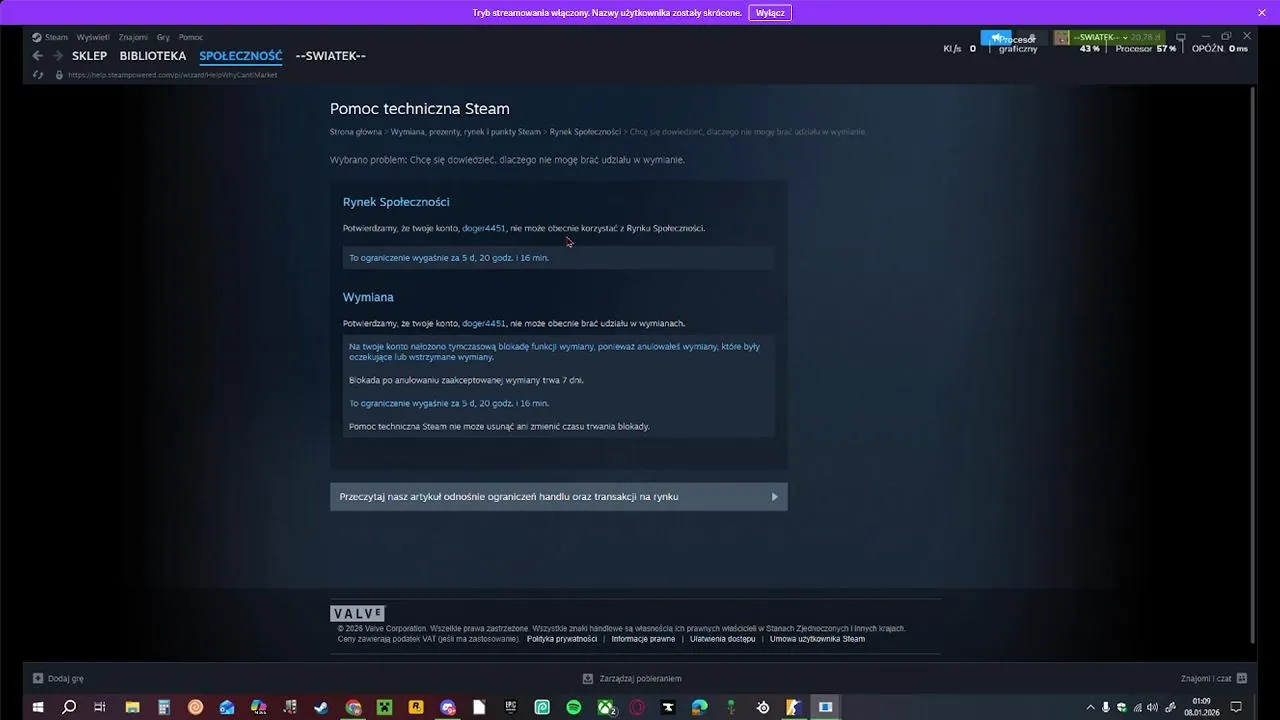Viewport: 1280px width, 720px height.
Task: Click the Wyłącz streaming mode button
Action: tap(770, 13)
